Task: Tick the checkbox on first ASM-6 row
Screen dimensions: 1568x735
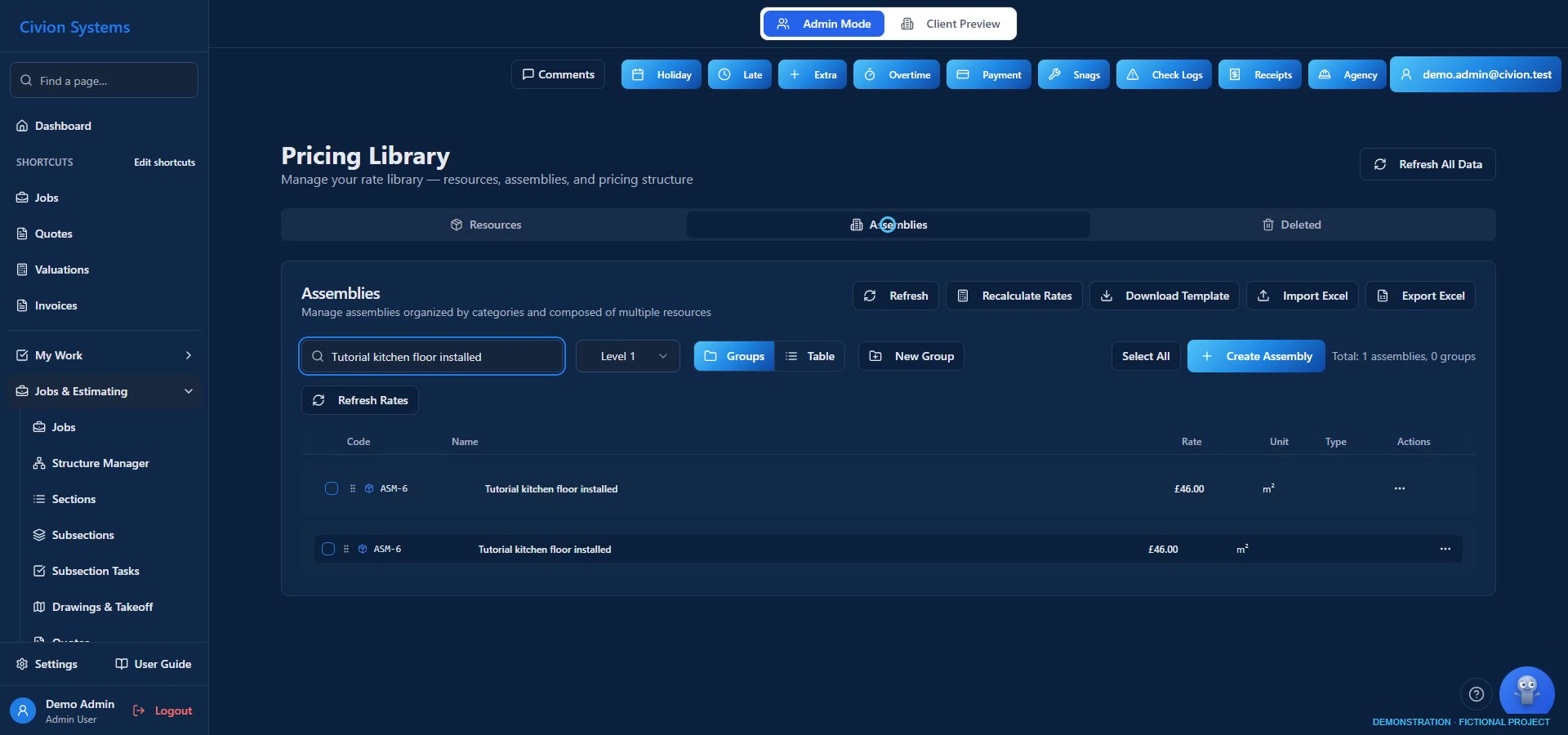Action: click(x=332, y=488)
